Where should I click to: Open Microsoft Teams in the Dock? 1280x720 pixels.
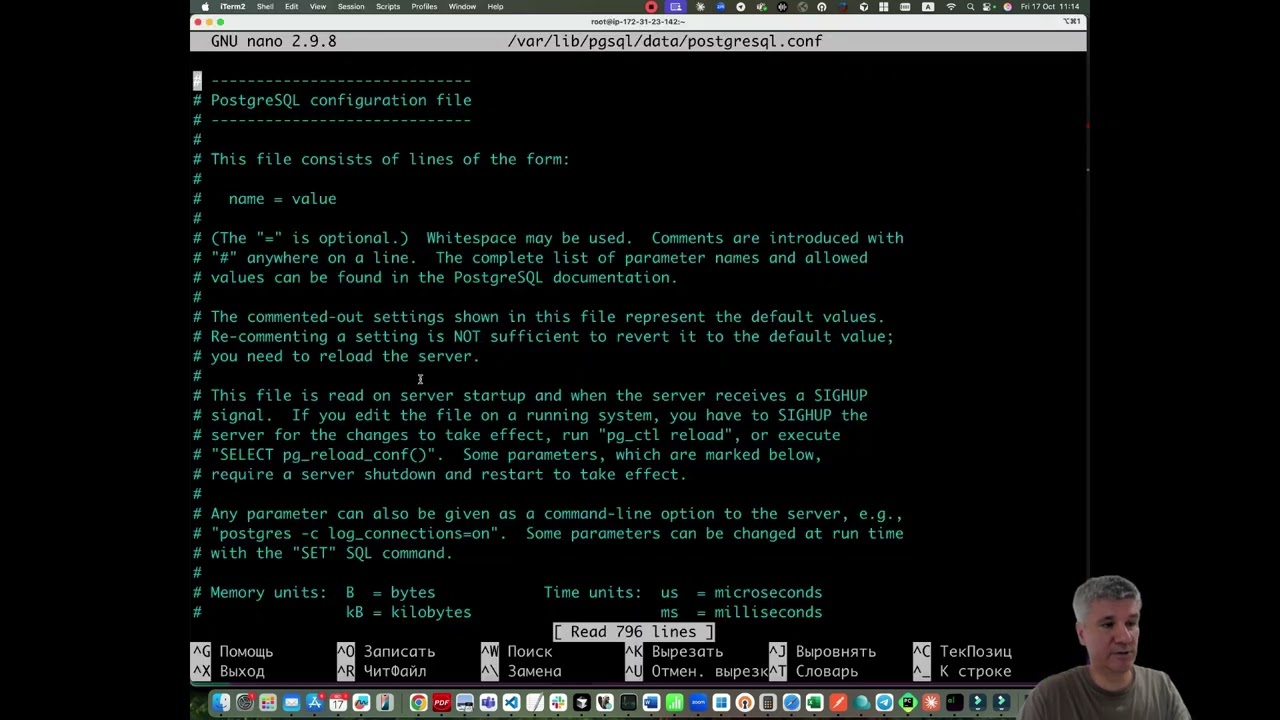pyautogui.click(x=488, y=702)
